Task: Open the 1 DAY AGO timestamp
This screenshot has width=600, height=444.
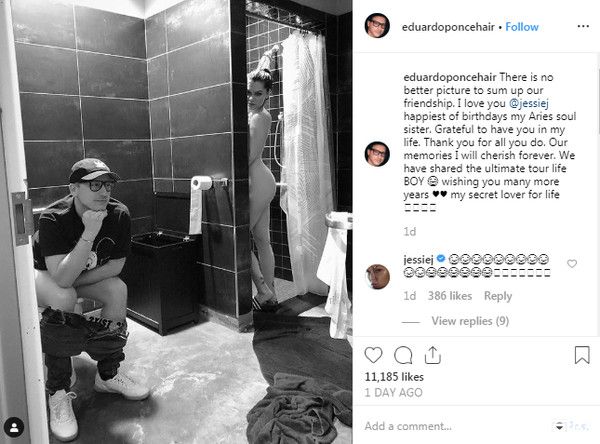Action: pyautogui.click(x=393, y=393)
